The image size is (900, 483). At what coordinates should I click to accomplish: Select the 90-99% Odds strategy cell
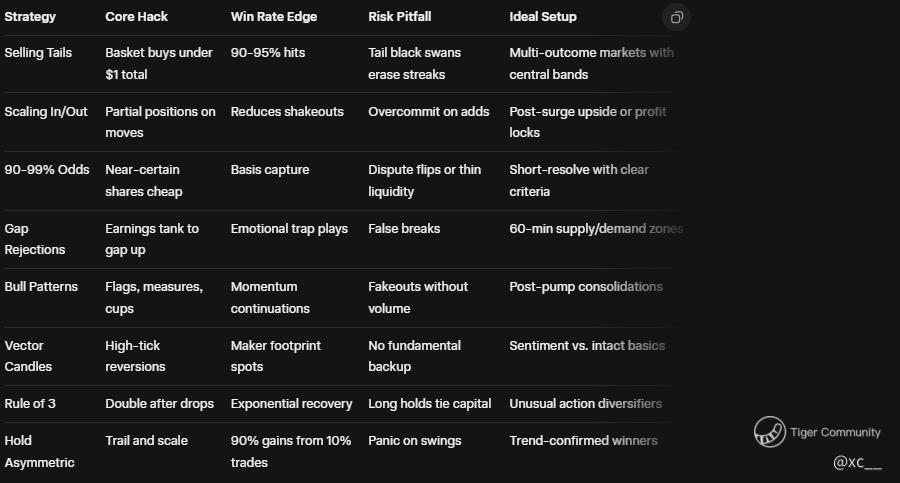(47, 170)
